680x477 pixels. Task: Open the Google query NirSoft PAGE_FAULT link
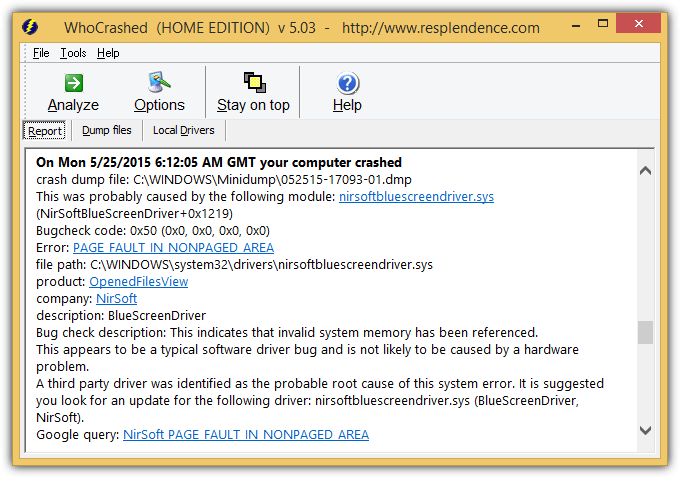[x=246, y=435]
